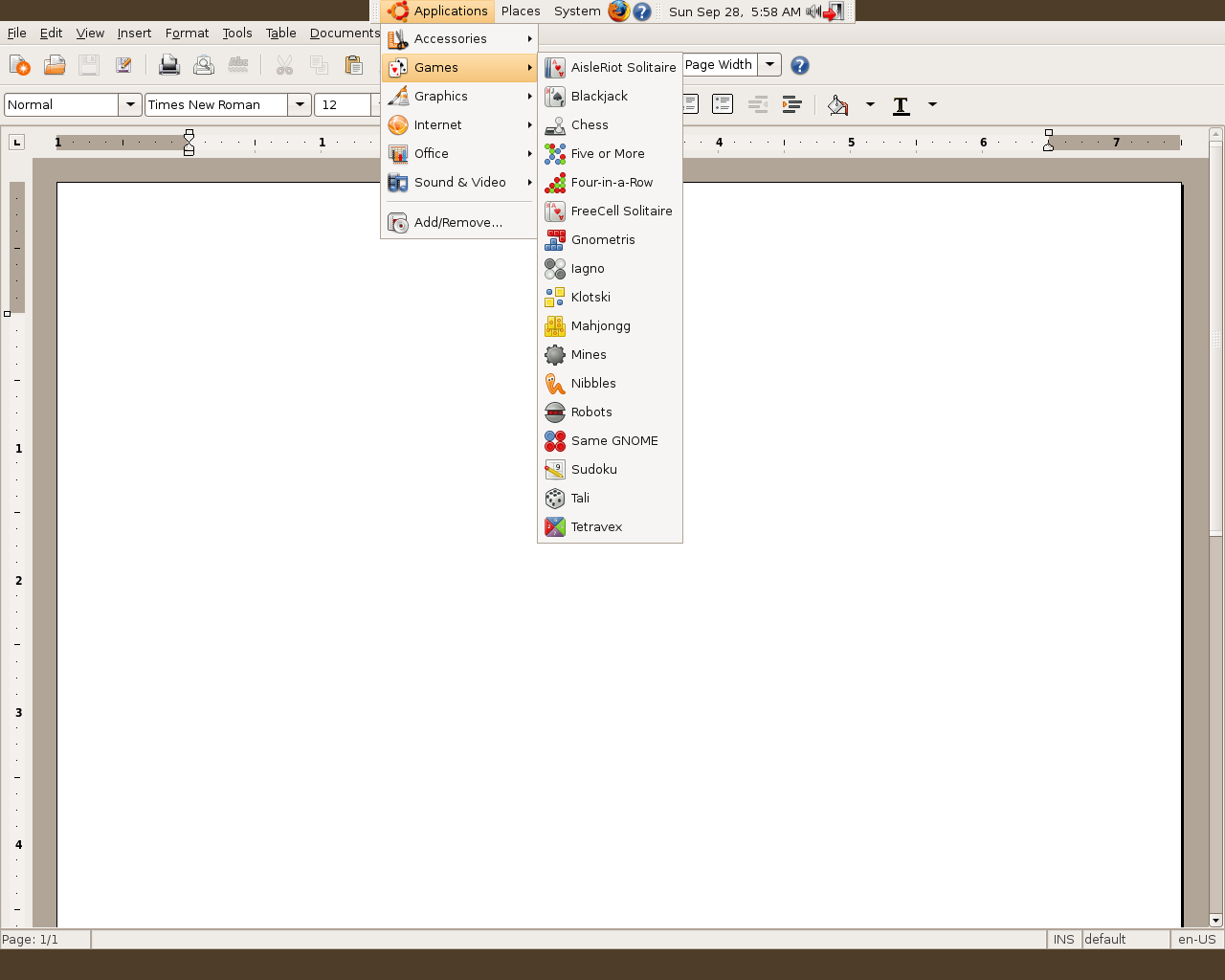1225x980 pixels.
Task: Launch Mahjongg game
Action: tap(610, 325)
